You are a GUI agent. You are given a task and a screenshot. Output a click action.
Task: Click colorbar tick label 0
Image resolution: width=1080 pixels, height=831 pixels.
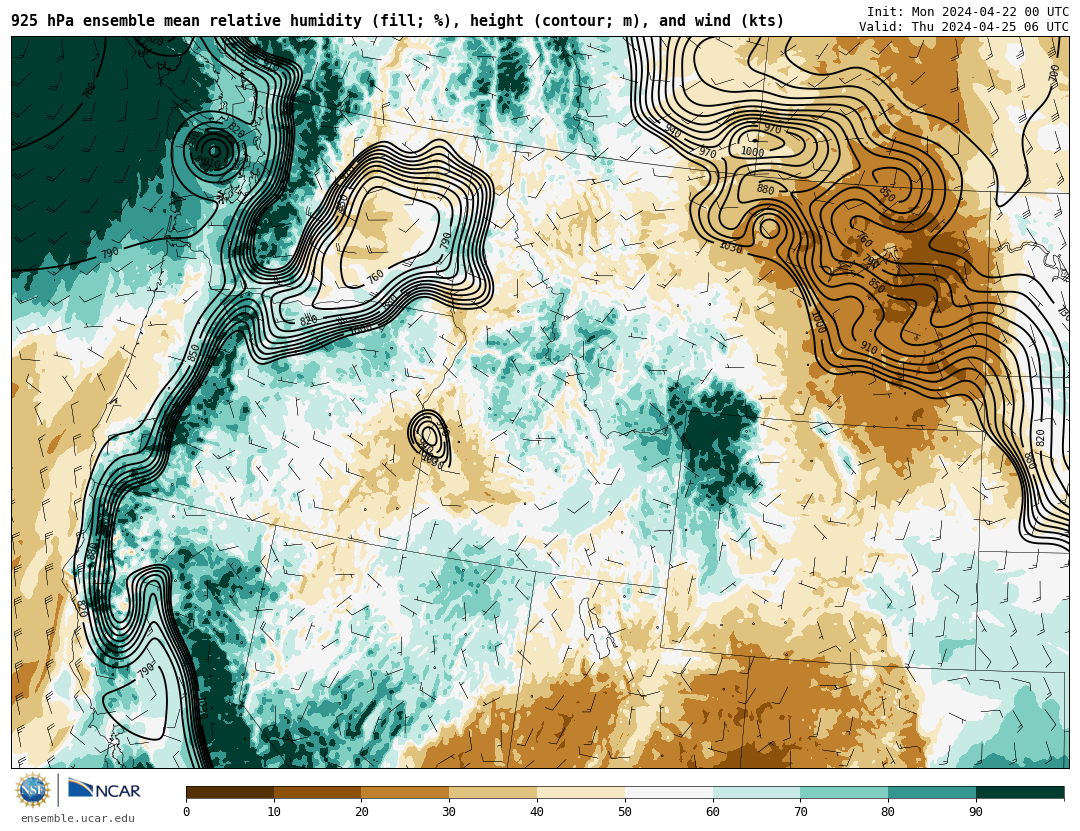pyautogui.click(x=187, y=812)
